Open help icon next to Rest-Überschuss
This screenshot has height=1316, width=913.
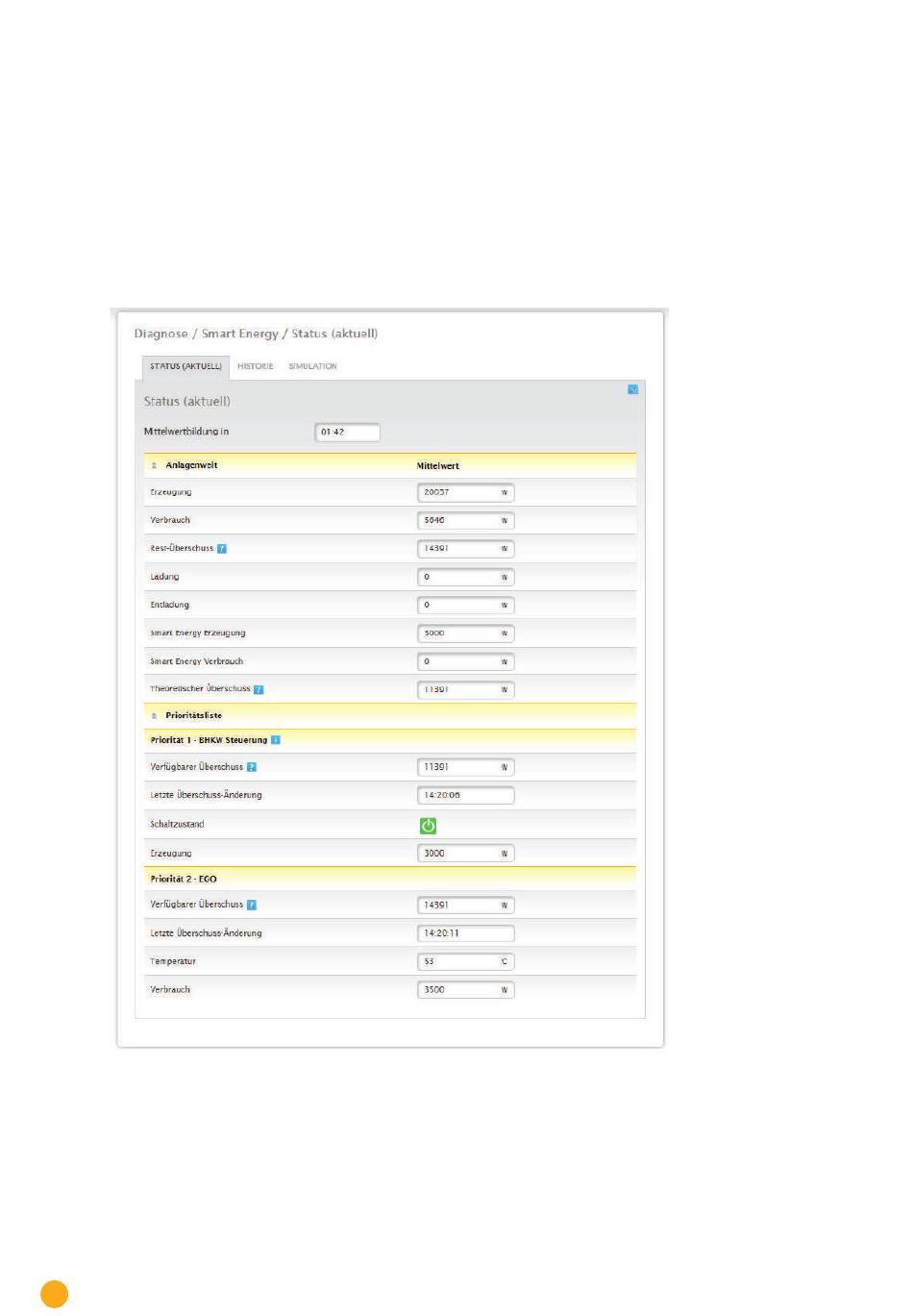pyautogui.click(x=222, y=549)
